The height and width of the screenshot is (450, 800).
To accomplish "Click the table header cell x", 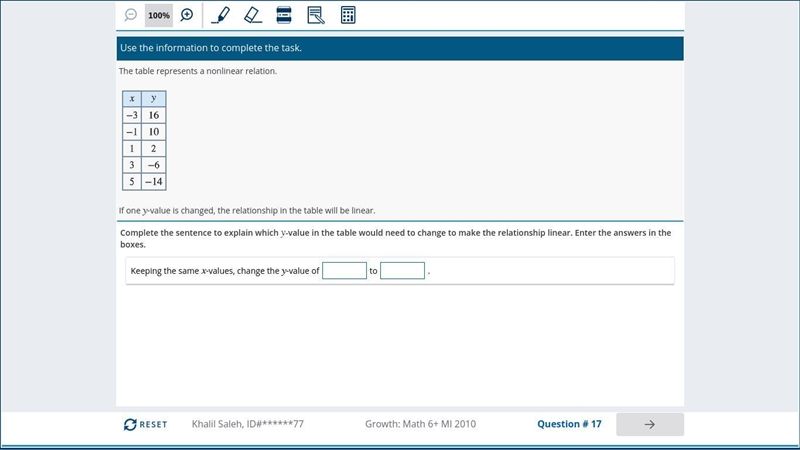I will tap(132, 98).
